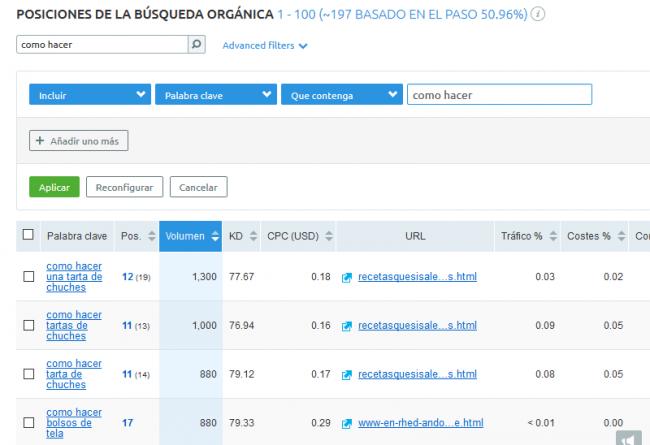Sort by the Pos. column arrows
This screenshot has height=445, width=650.
152,236
